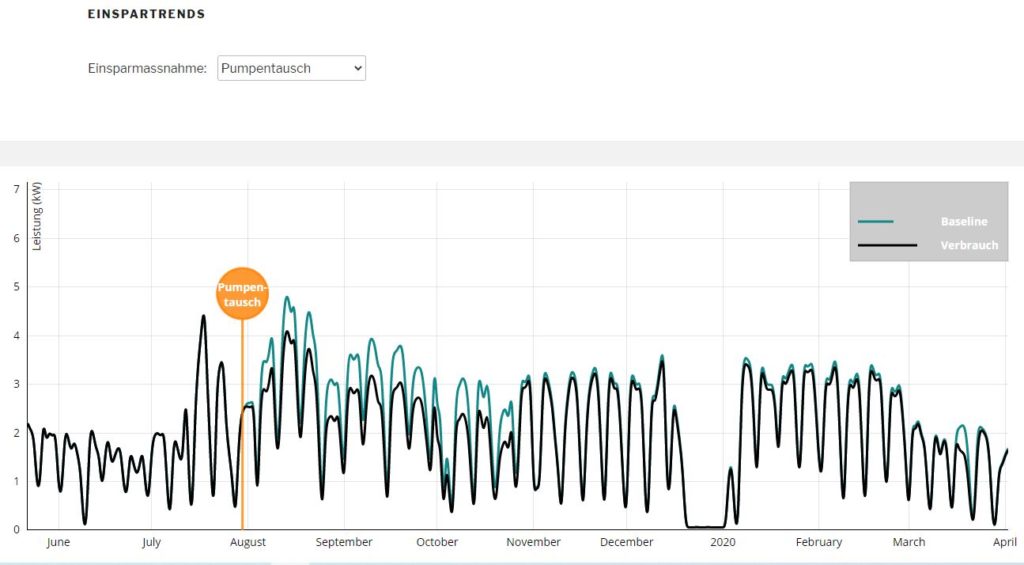The image size is (1024, 565).
Task: Click the black Verbrauch legend line swatch
Action: coord(887,246)
